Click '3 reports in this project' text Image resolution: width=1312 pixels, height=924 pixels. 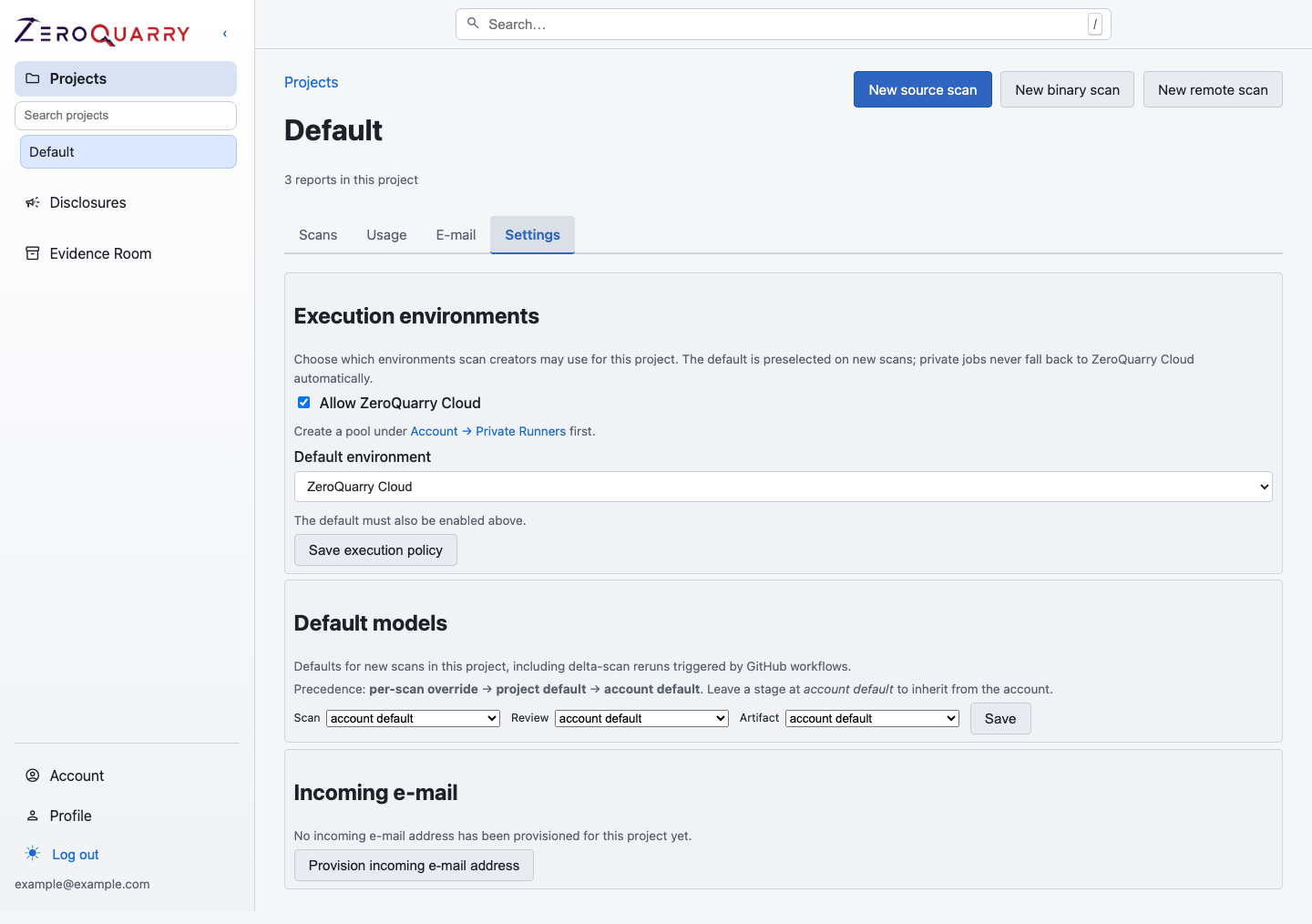click(x=351, y=180)
